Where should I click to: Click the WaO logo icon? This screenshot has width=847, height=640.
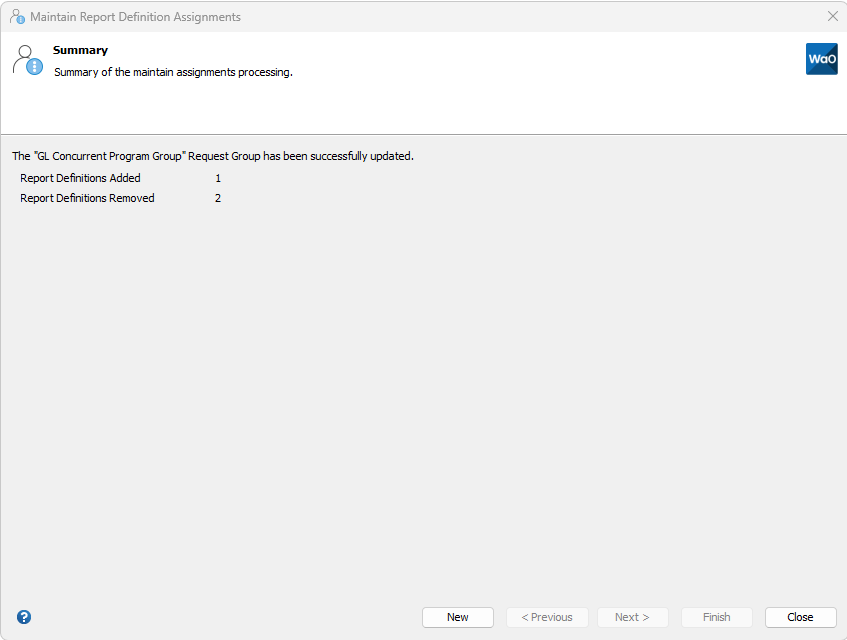point(822,59)
